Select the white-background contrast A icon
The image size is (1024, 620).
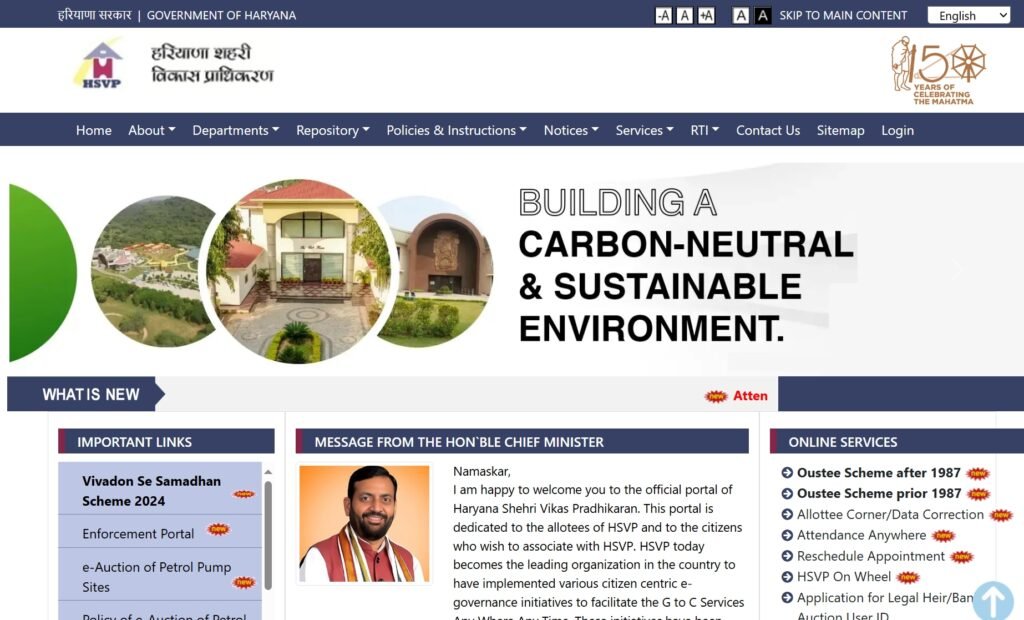click(741, 16)
